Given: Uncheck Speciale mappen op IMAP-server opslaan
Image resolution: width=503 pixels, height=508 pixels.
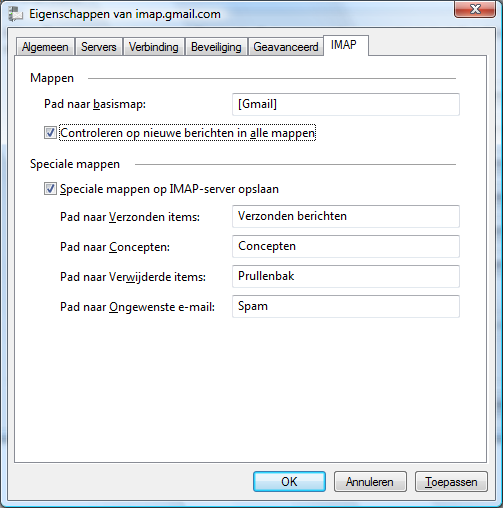Looking at the screenshot, I should click(50, 189).
